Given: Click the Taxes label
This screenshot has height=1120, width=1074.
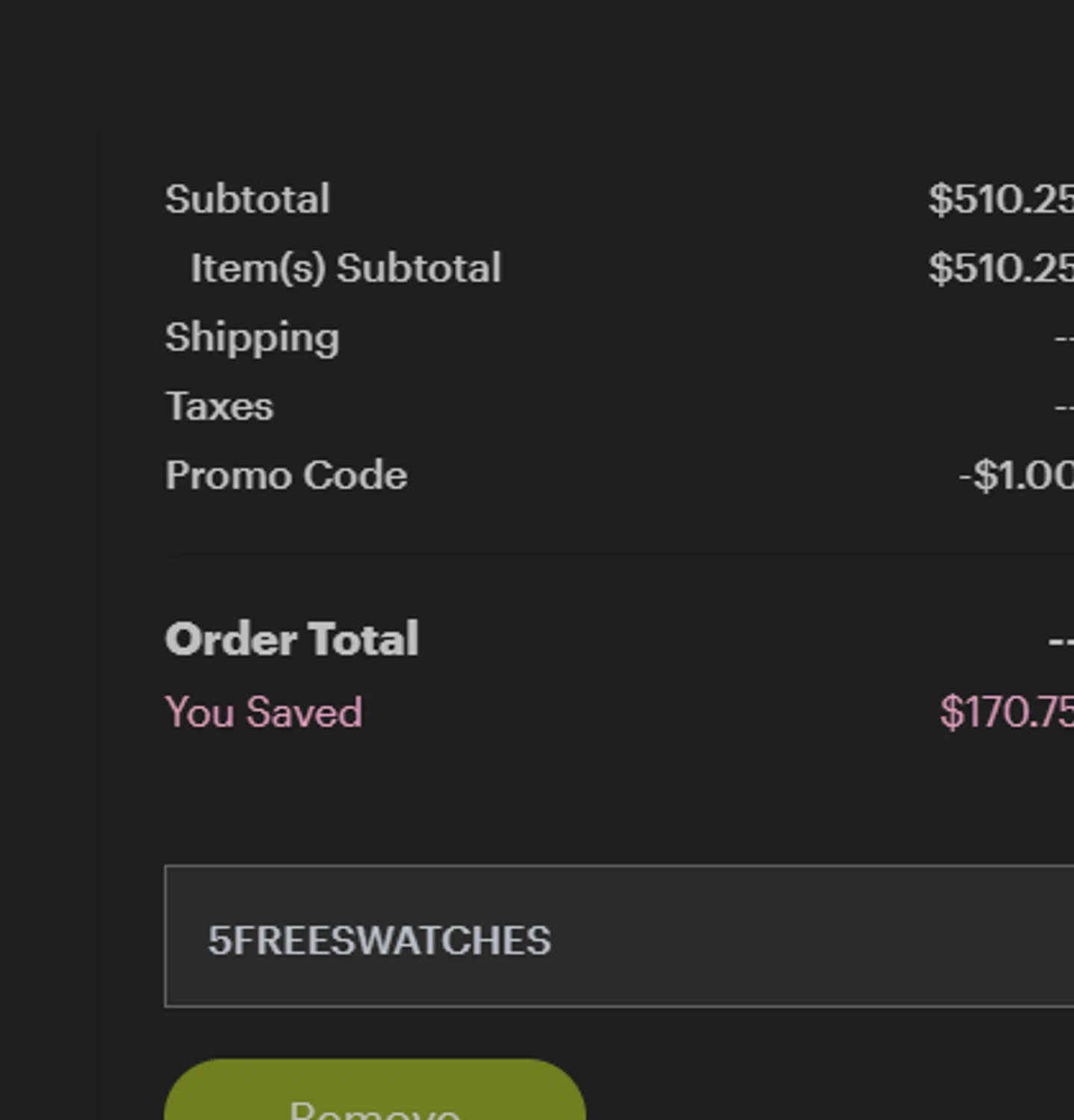Looking at the screenshot, I should (219, 406).
